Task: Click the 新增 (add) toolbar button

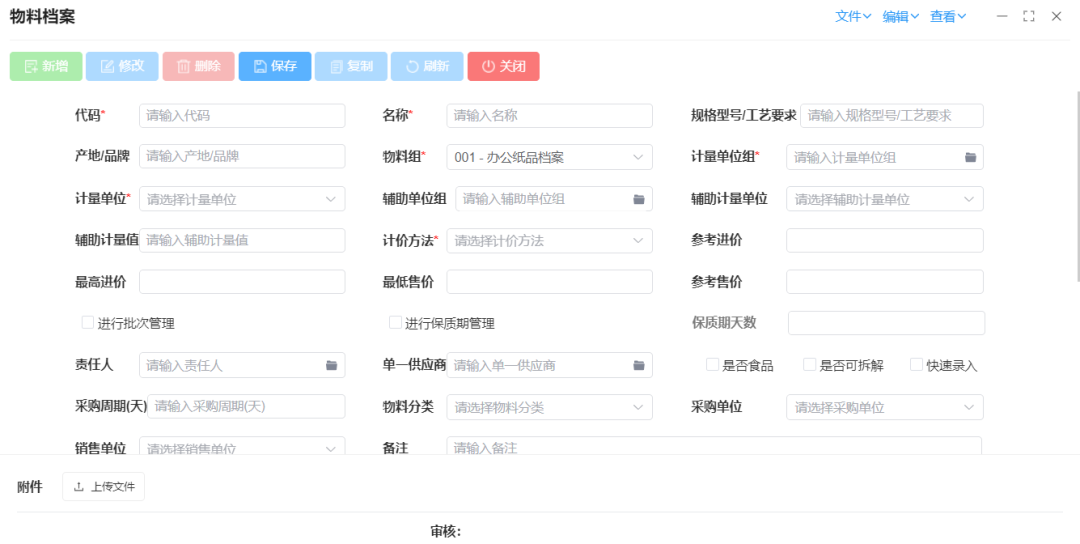Action: pyautogui.click(x=46, y=66)
